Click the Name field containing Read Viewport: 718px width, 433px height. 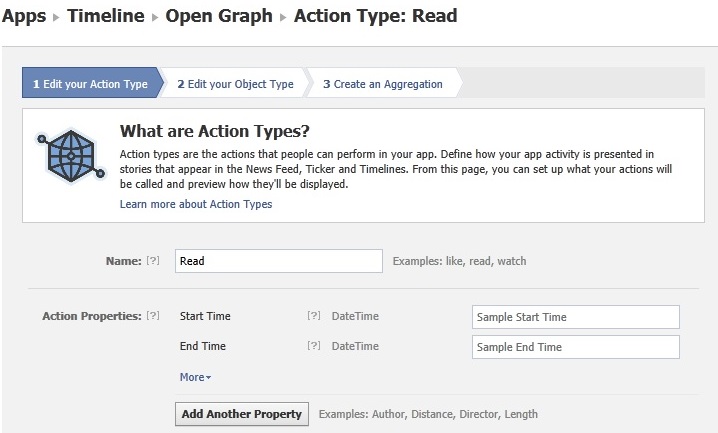(278, 261)
